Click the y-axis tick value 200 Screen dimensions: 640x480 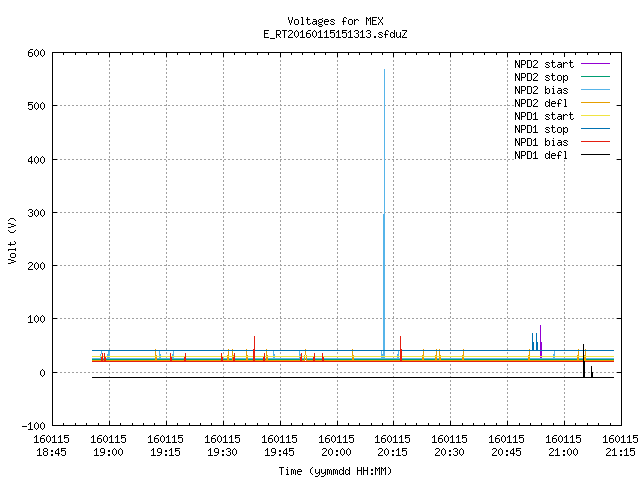pyautogui.click(x=36, y=266)
